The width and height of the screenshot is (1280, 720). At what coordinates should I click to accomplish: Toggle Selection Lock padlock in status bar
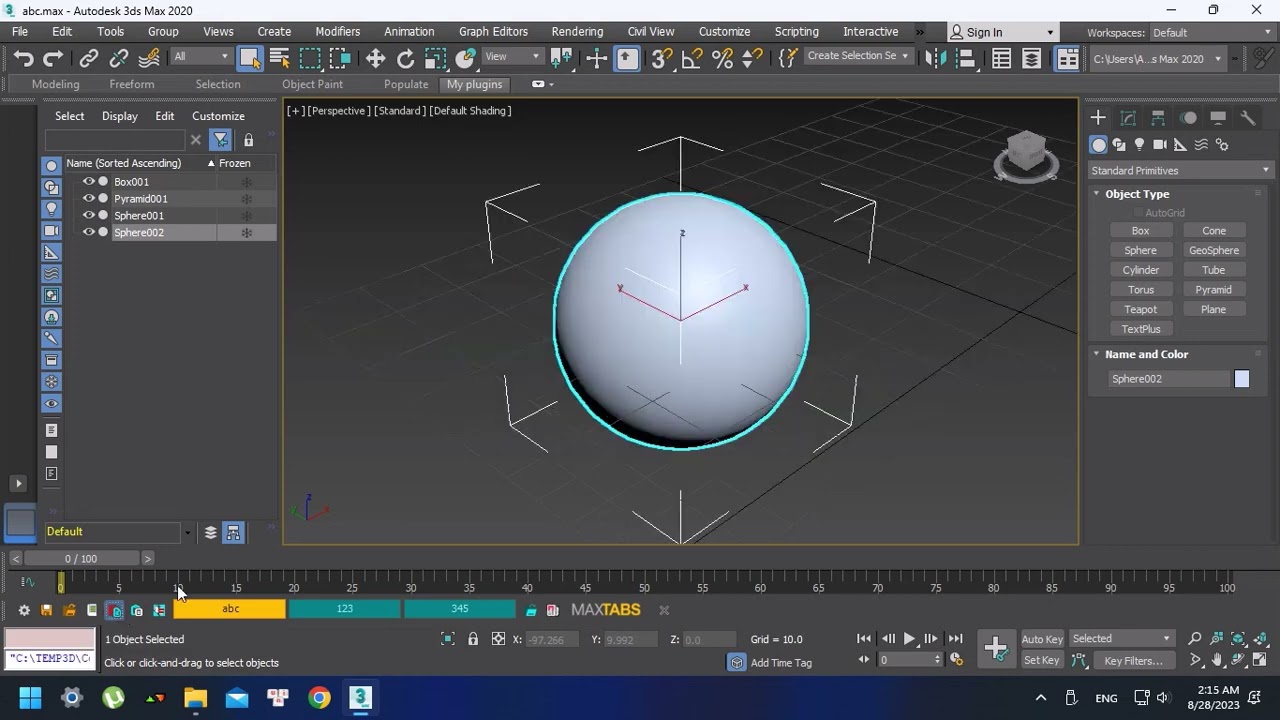point(473,639)
